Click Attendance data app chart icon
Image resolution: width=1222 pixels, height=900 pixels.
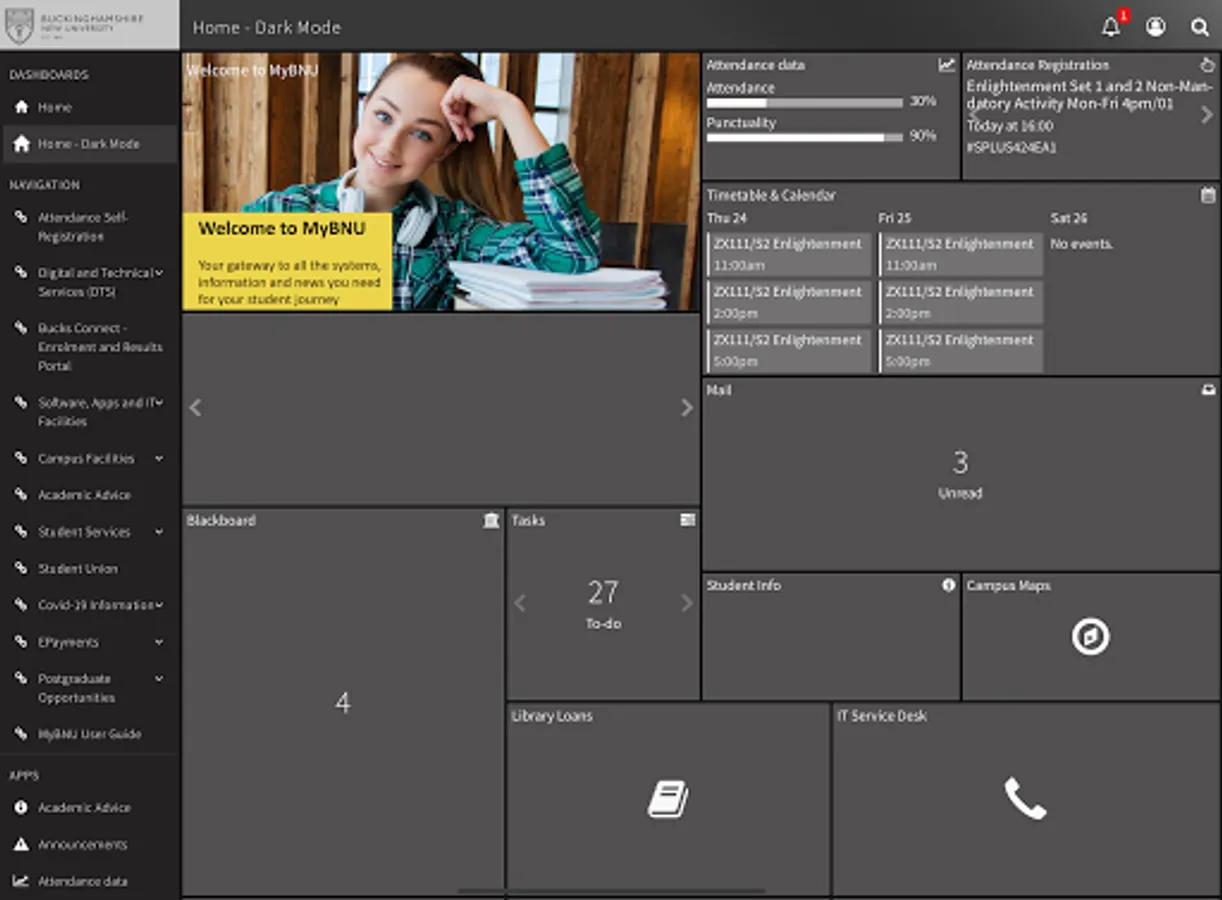click(x=21, y=881)
